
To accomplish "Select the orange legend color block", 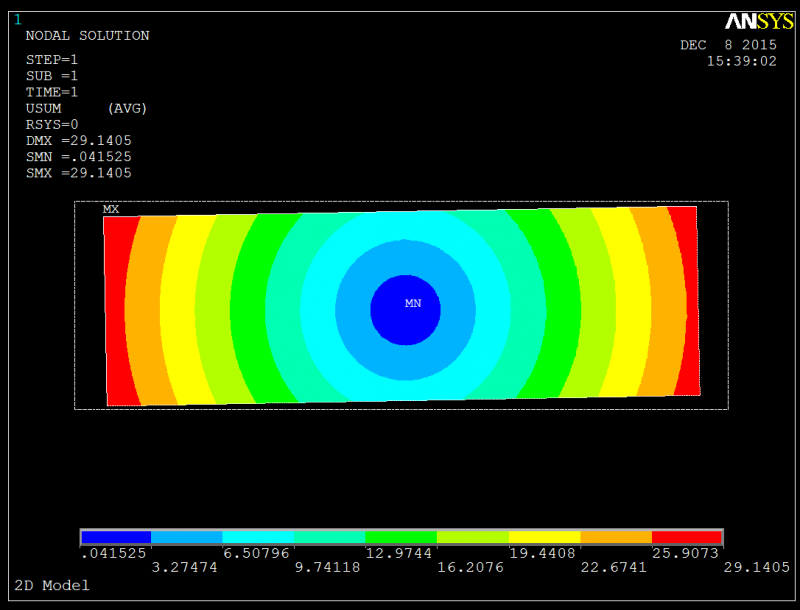I will pyautogui.click(x=615, y=537).
